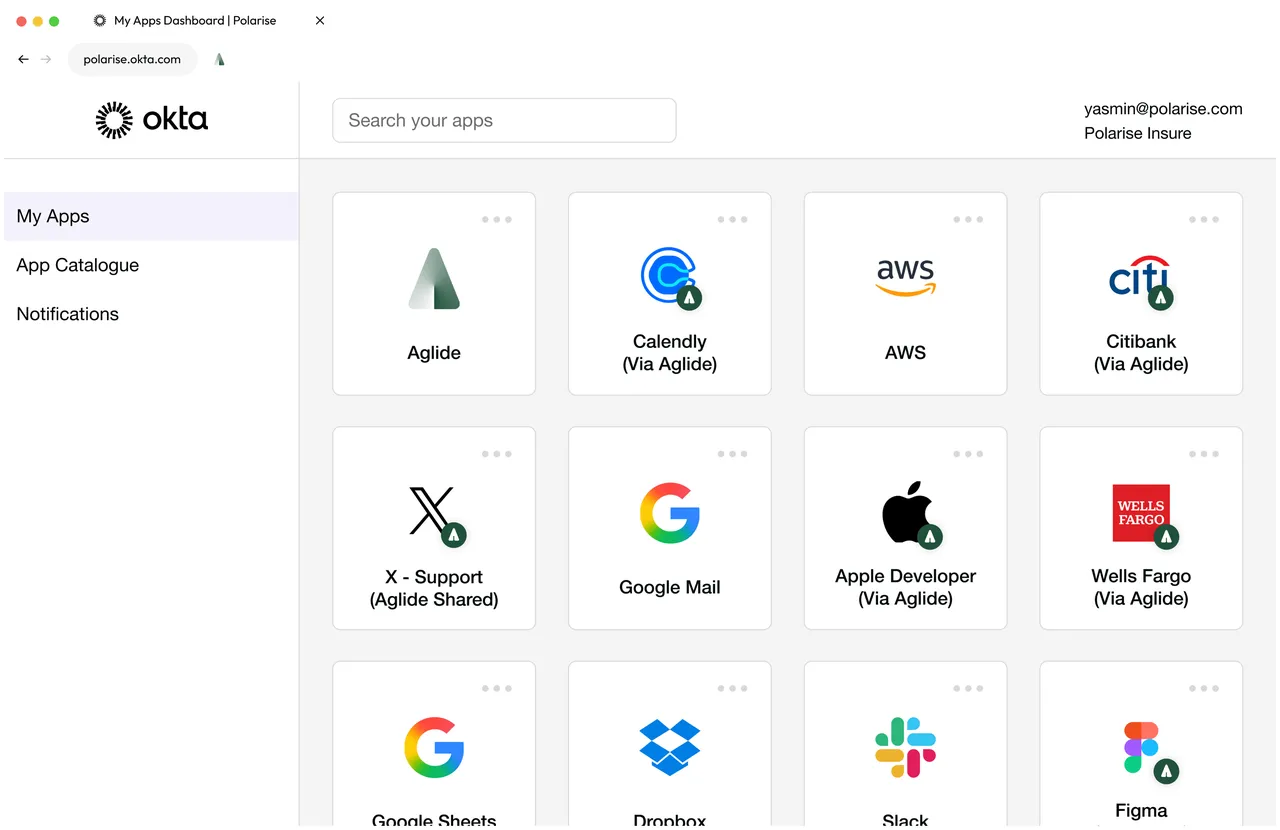Click the Figma app name label
Screen dimensions: 1280x830
click(x=1141, y=811)
